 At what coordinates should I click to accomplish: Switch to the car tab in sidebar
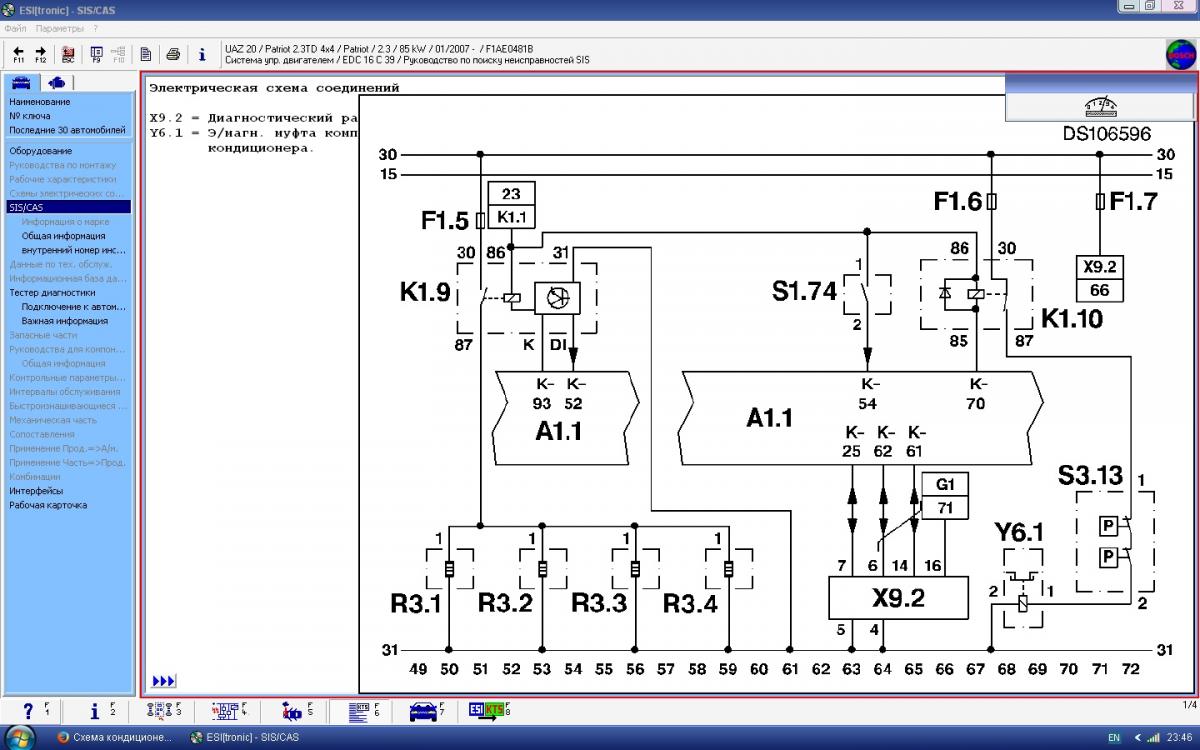[21, 82]
